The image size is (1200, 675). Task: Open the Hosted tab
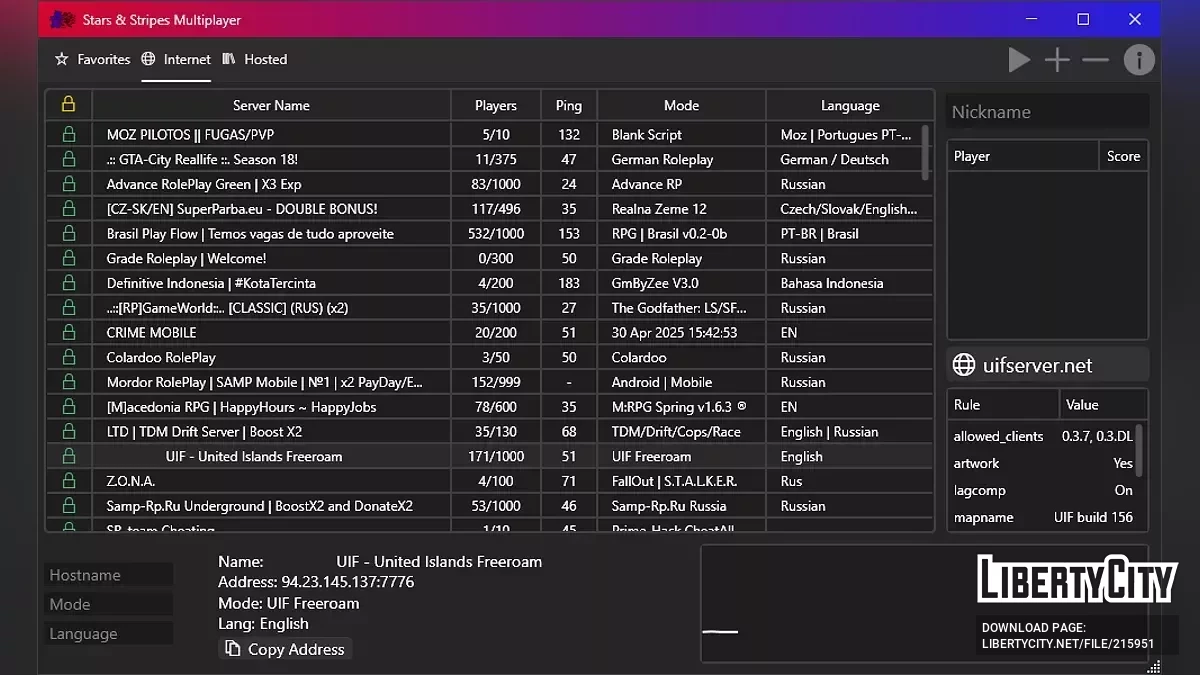coord(255,60)
